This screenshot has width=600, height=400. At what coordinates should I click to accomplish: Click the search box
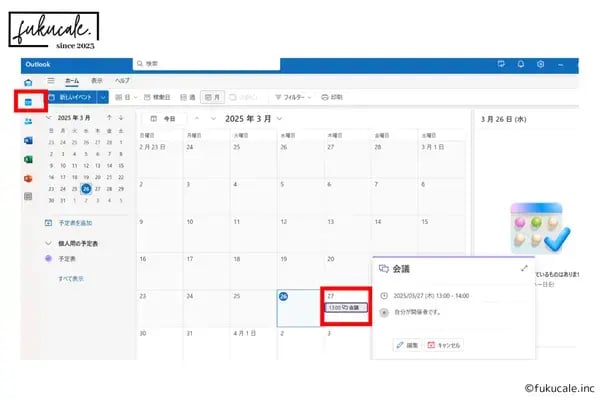[x=207, y=64]
